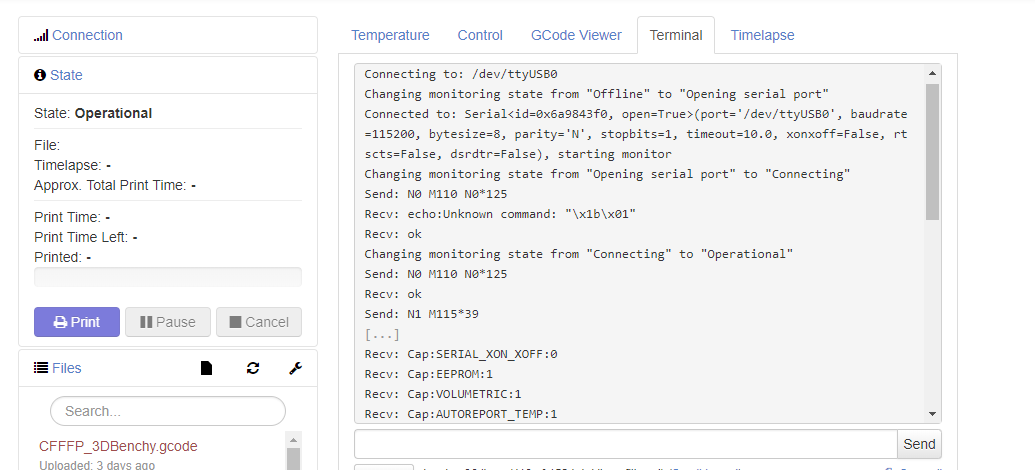Screen dimensions: 1035x470
Task: Refresh the file list
Action: (253, 368)
